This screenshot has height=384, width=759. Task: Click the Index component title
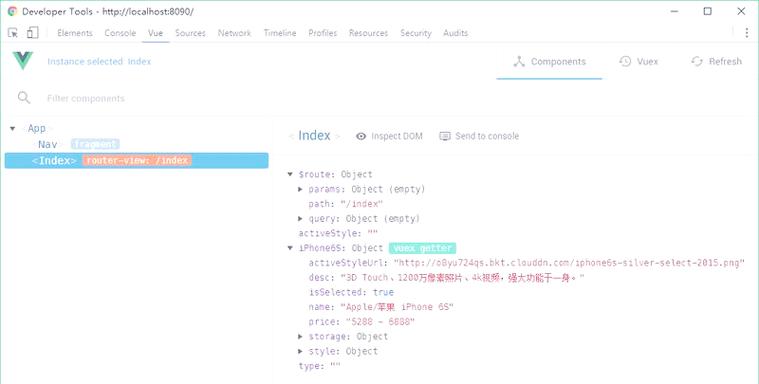pos(314,136)
